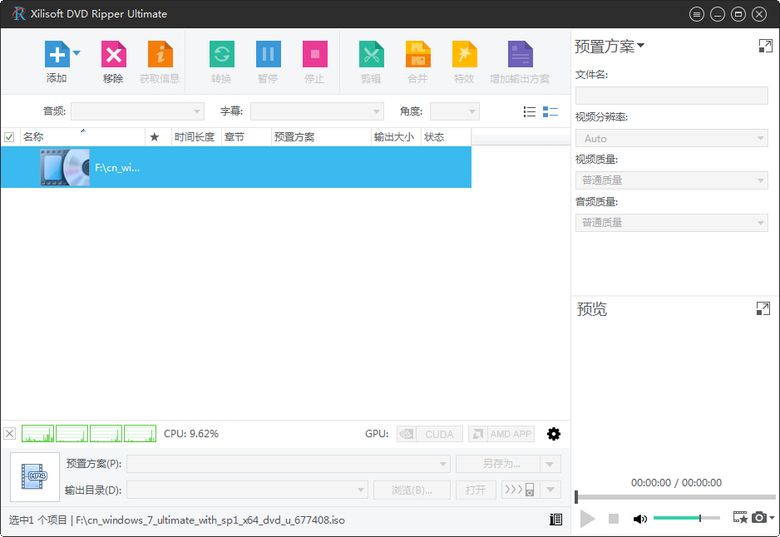The width and height of the screenshot is (780, 537).
Task: Adjust the preview volume slider
Action: (686, 518)
